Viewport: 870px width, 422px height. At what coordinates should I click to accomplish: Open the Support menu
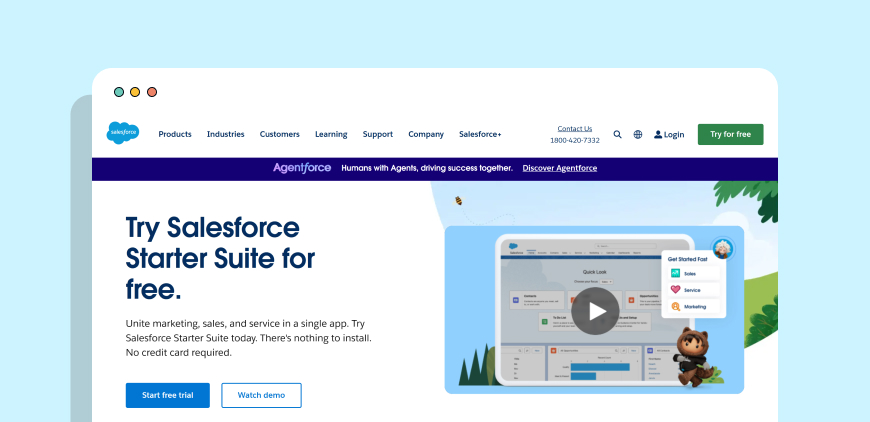378,134
